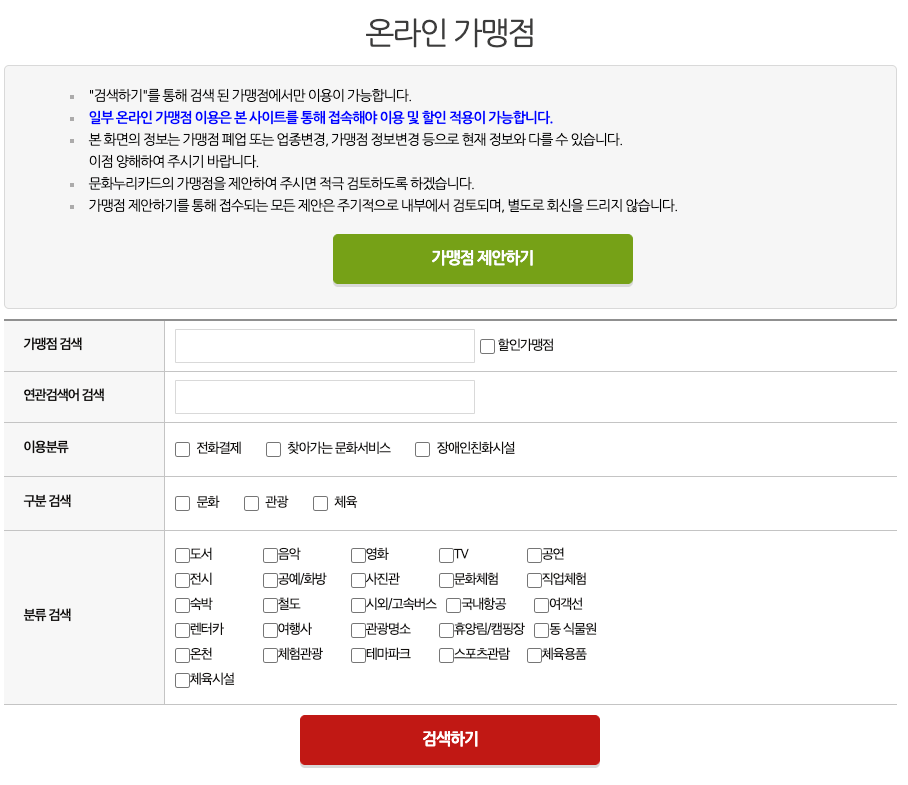Screen dimensions: 908x785
Task: Select the 영화 movies checkbox
Action: click(x=357, y=555)
